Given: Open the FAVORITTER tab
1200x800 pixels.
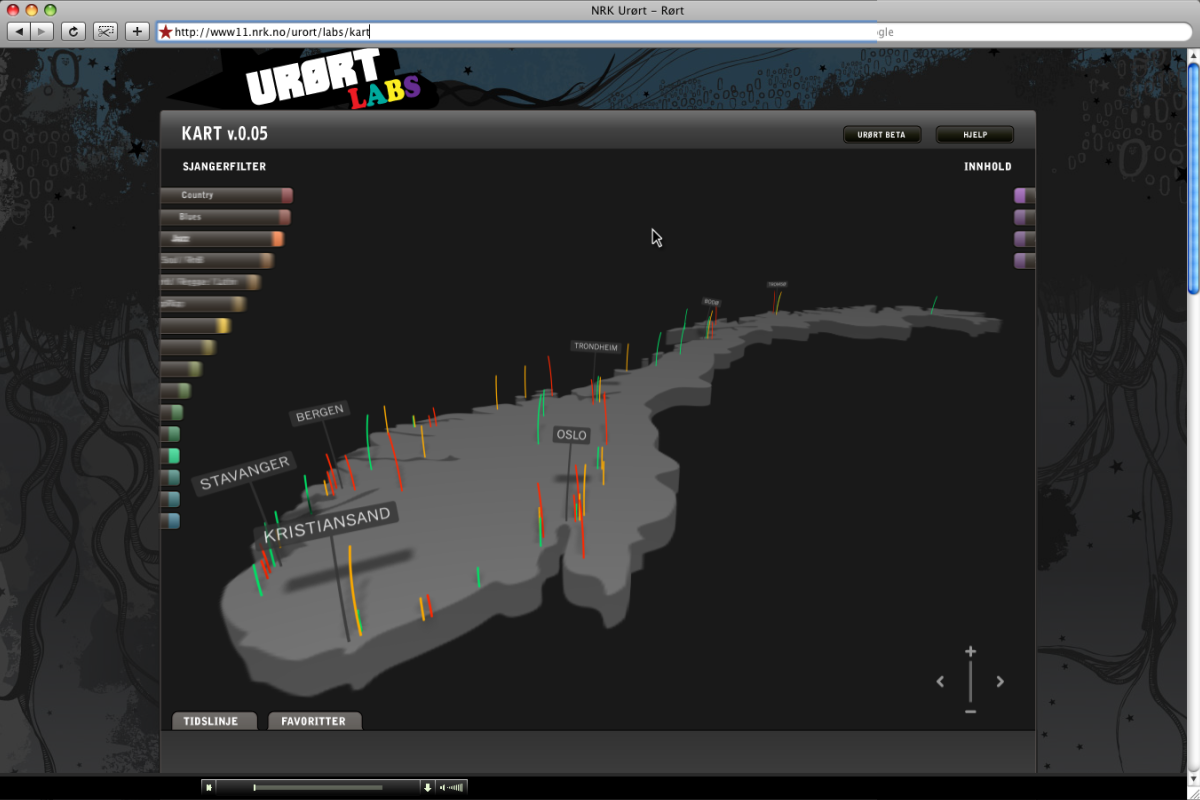Looking at the screenshot, I should [314, 721].
